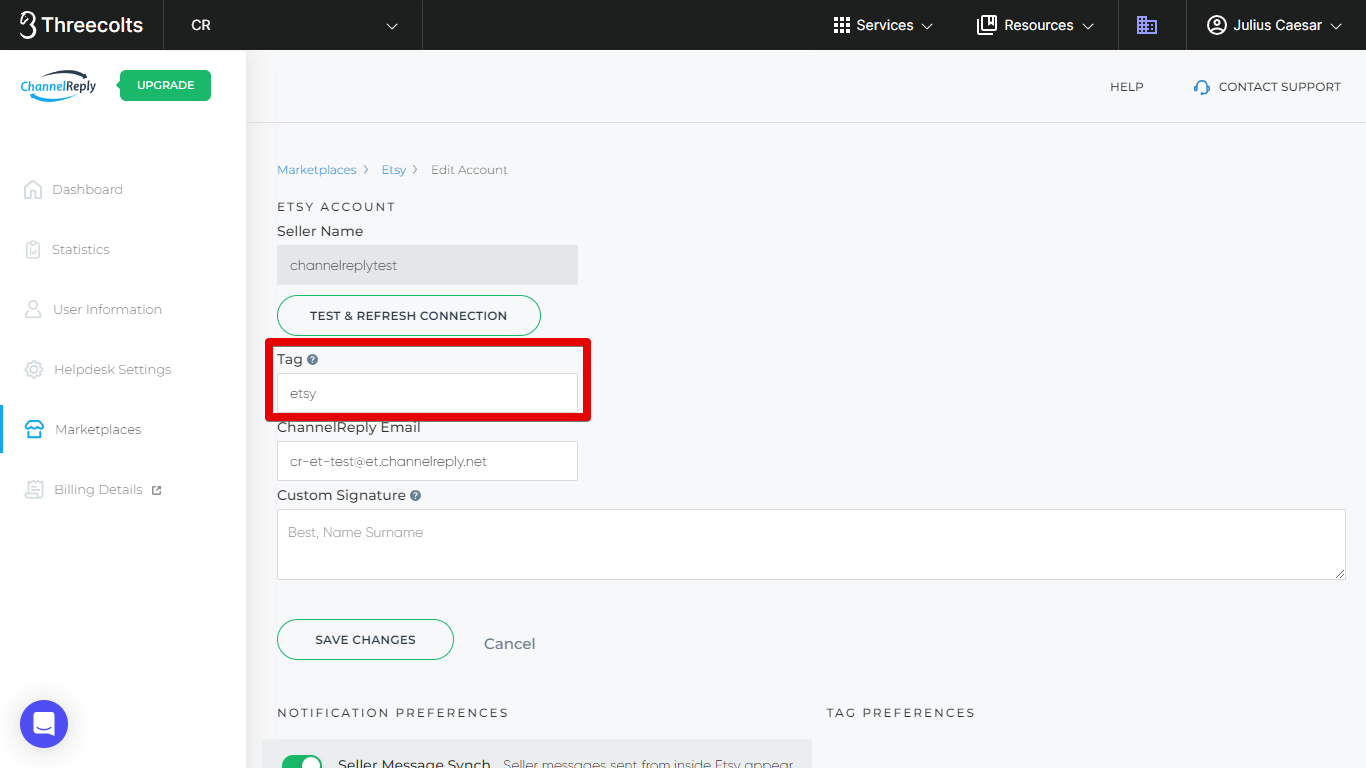1366x768 pixels.
Task: Open Statistics in the sidebar
Action: pos(80,249)
